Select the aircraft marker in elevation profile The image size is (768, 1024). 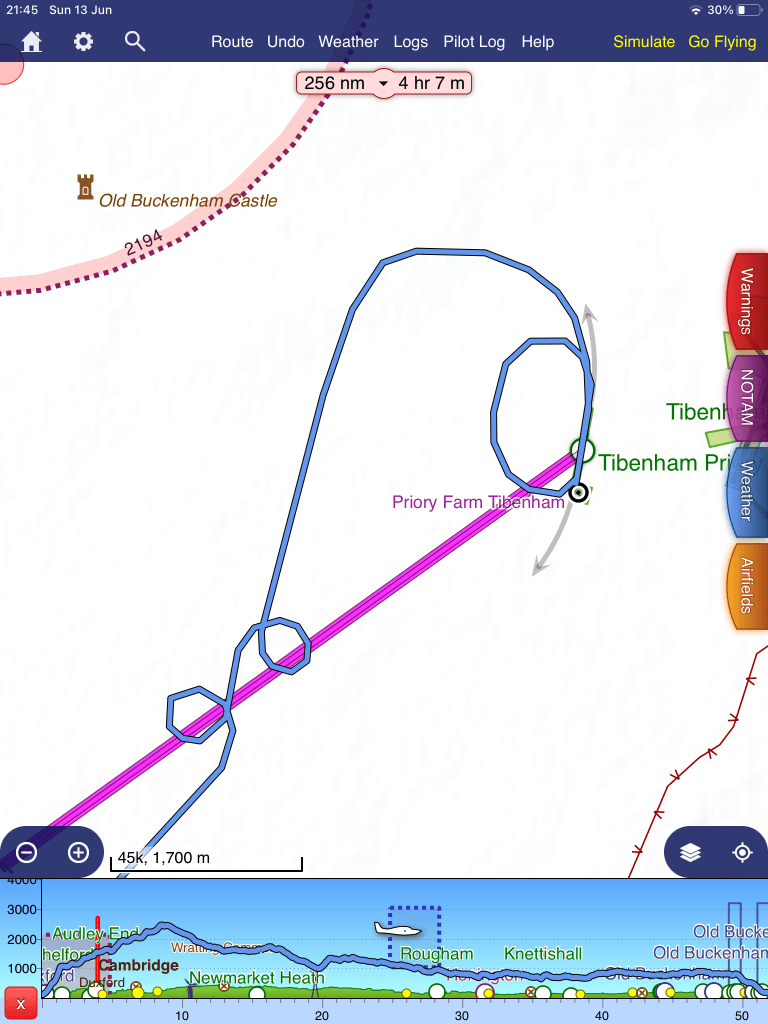pos(400,929)
